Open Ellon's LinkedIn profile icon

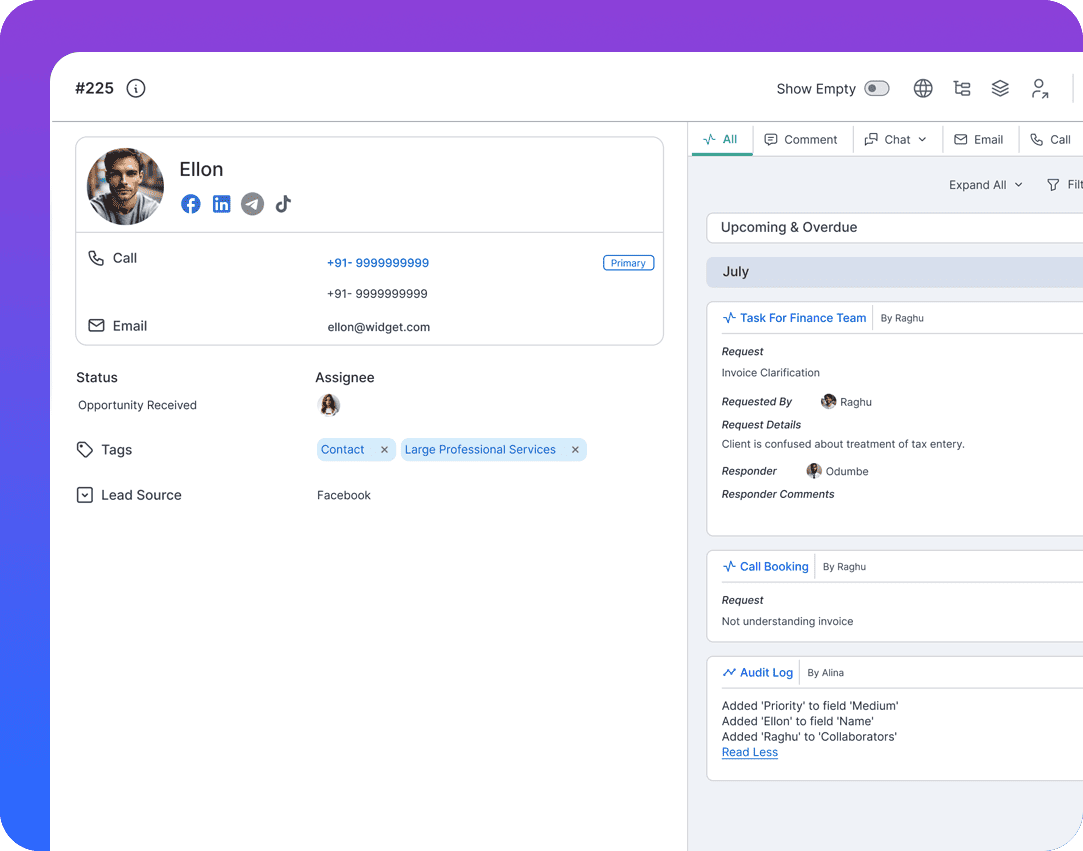(x=222, y=204)
